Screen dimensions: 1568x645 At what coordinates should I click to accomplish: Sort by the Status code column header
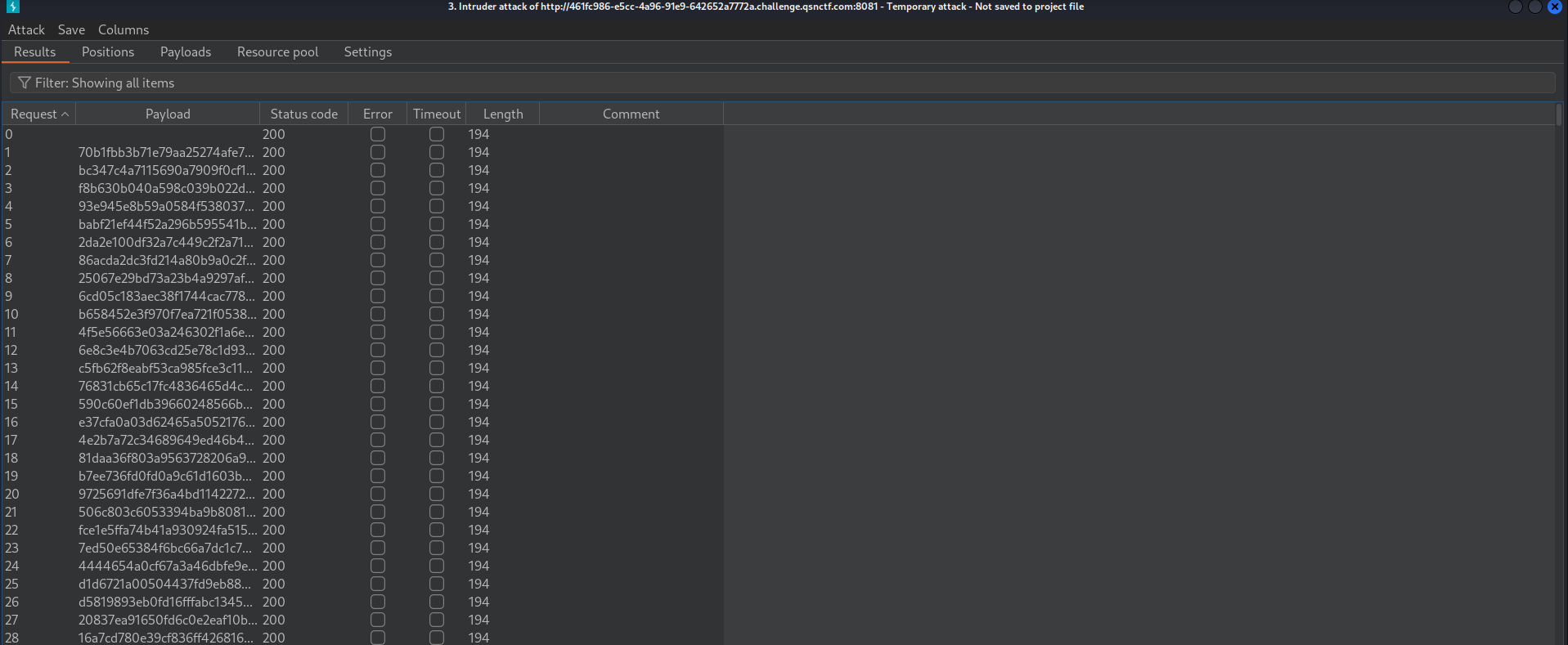[304, 114]
